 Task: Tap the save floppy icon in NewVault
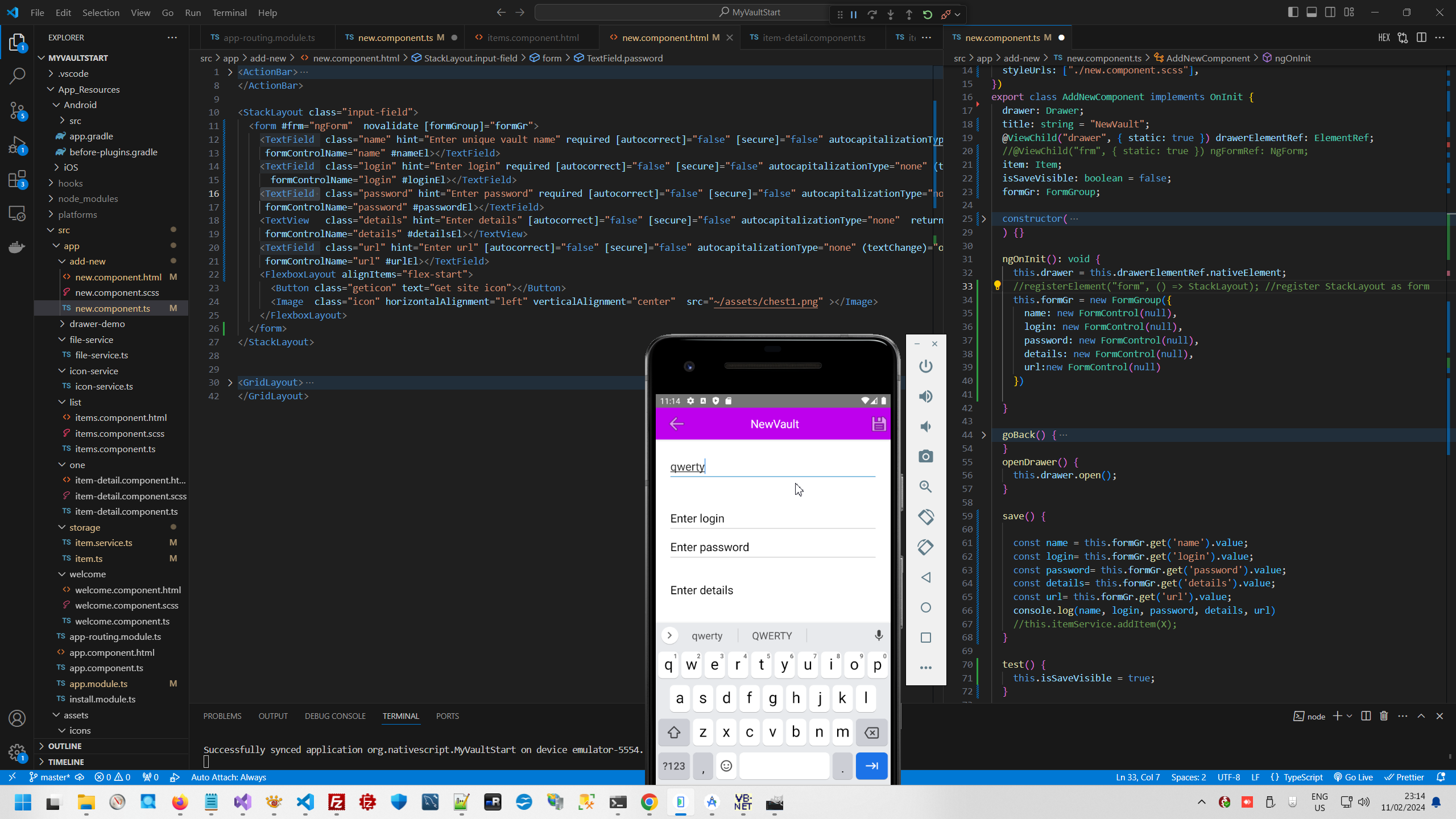pyautogui.click(x=879, y=424)
